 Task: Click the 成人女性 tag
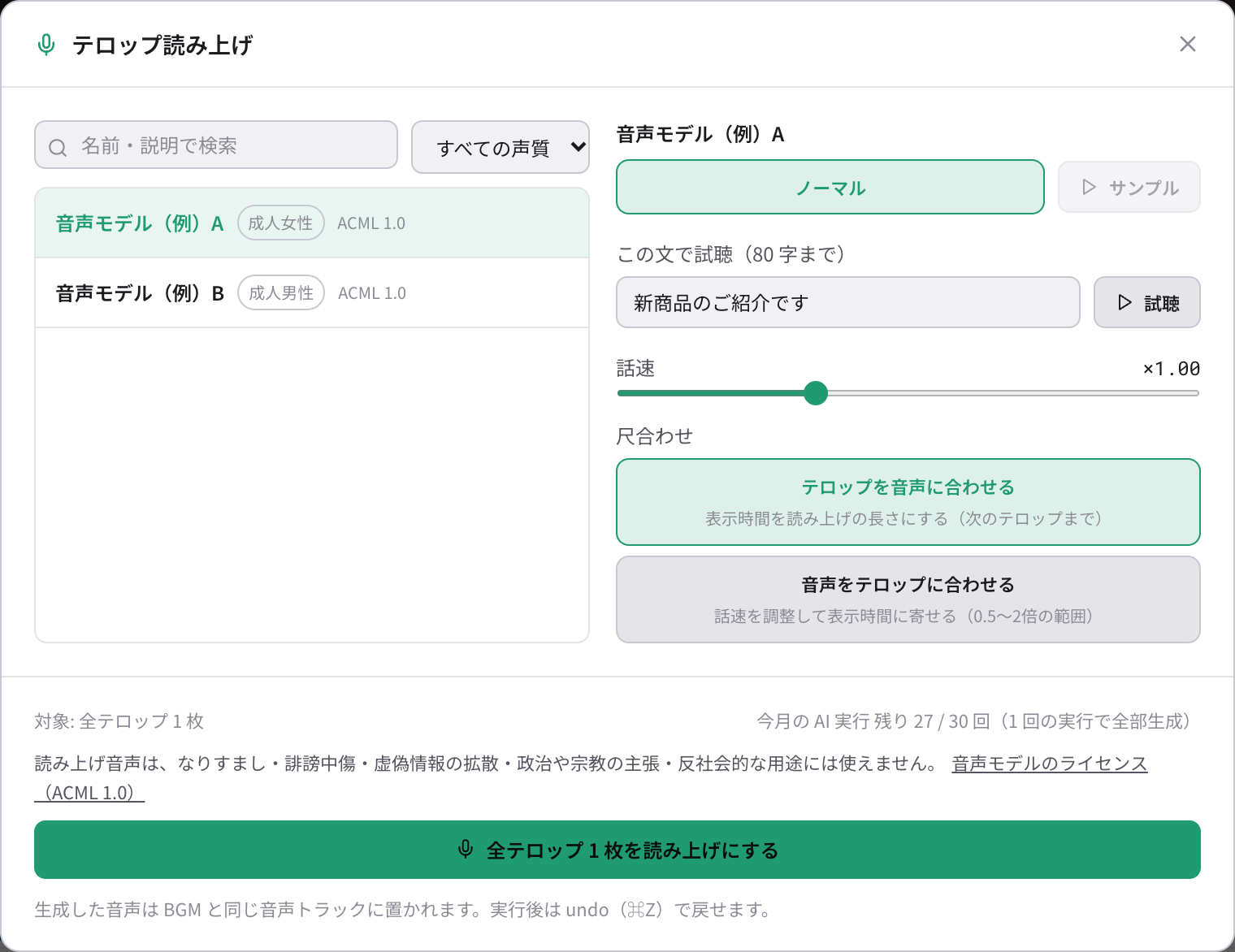point(281,223)
